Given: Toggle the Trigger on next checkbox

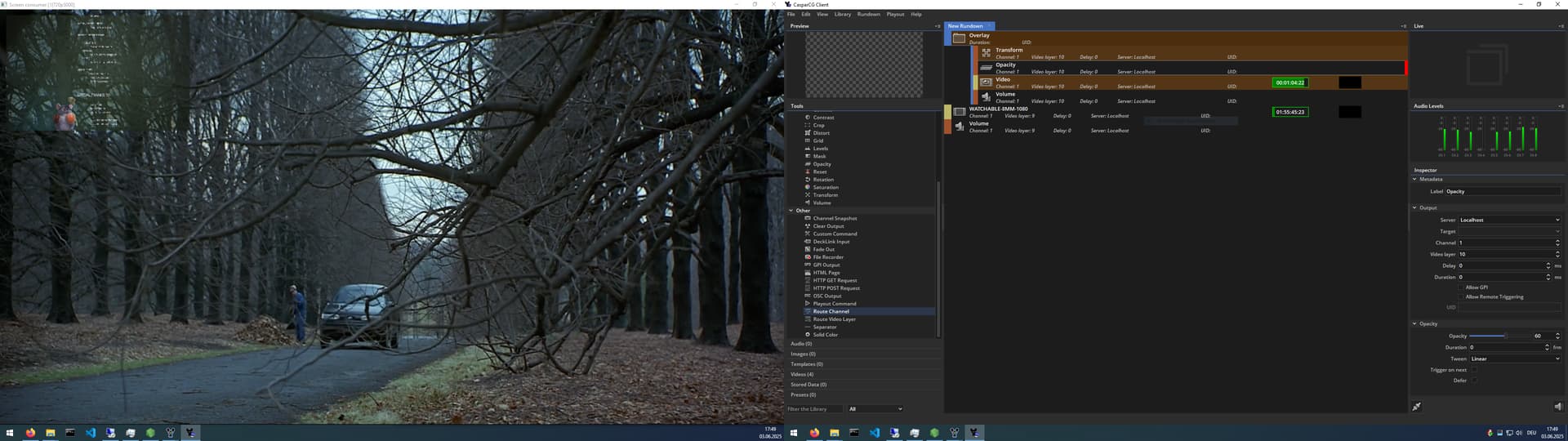Looking at the screenshot, I should pos(1474,370).
